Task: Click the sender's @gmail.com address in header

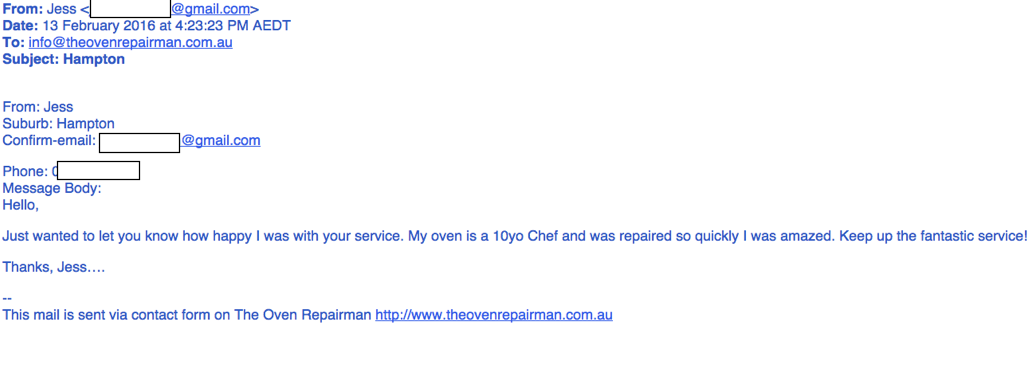Action: click(211, 9)
